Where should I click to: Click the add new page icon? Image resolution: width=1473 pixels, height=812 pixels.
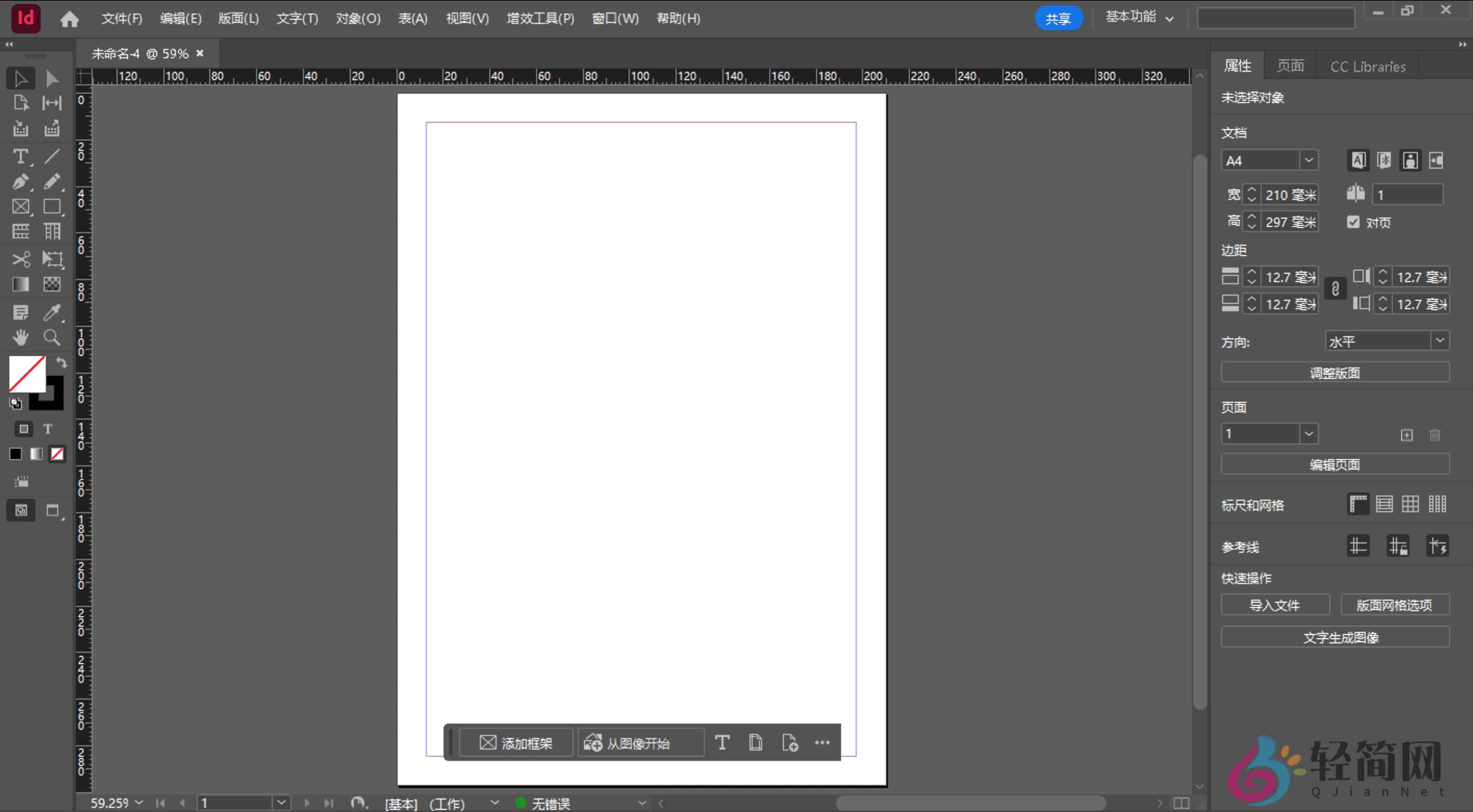pos(1407,435)
